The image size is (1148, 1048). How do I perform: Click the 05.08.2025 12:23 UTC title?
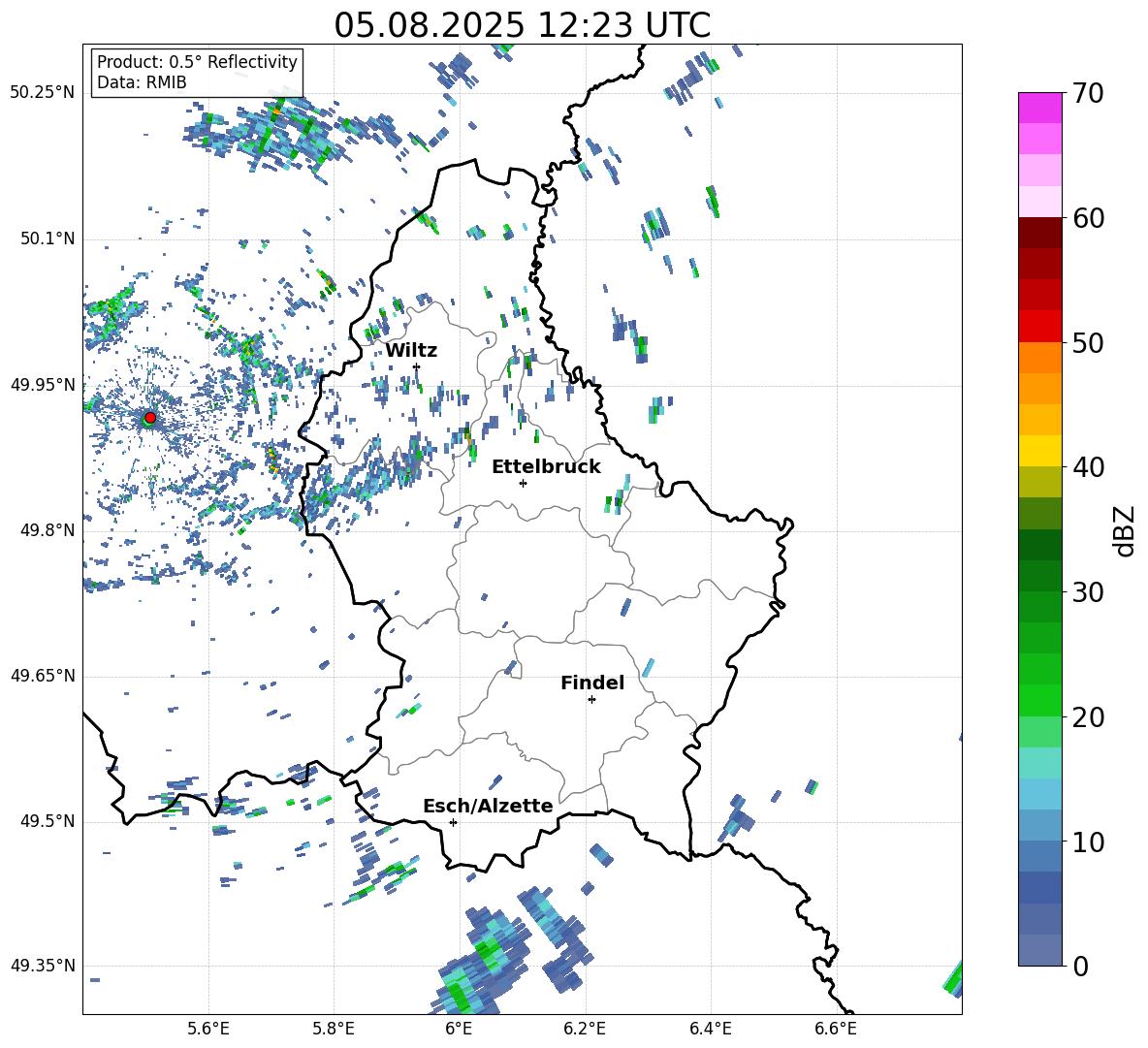[x=522, y=25]
